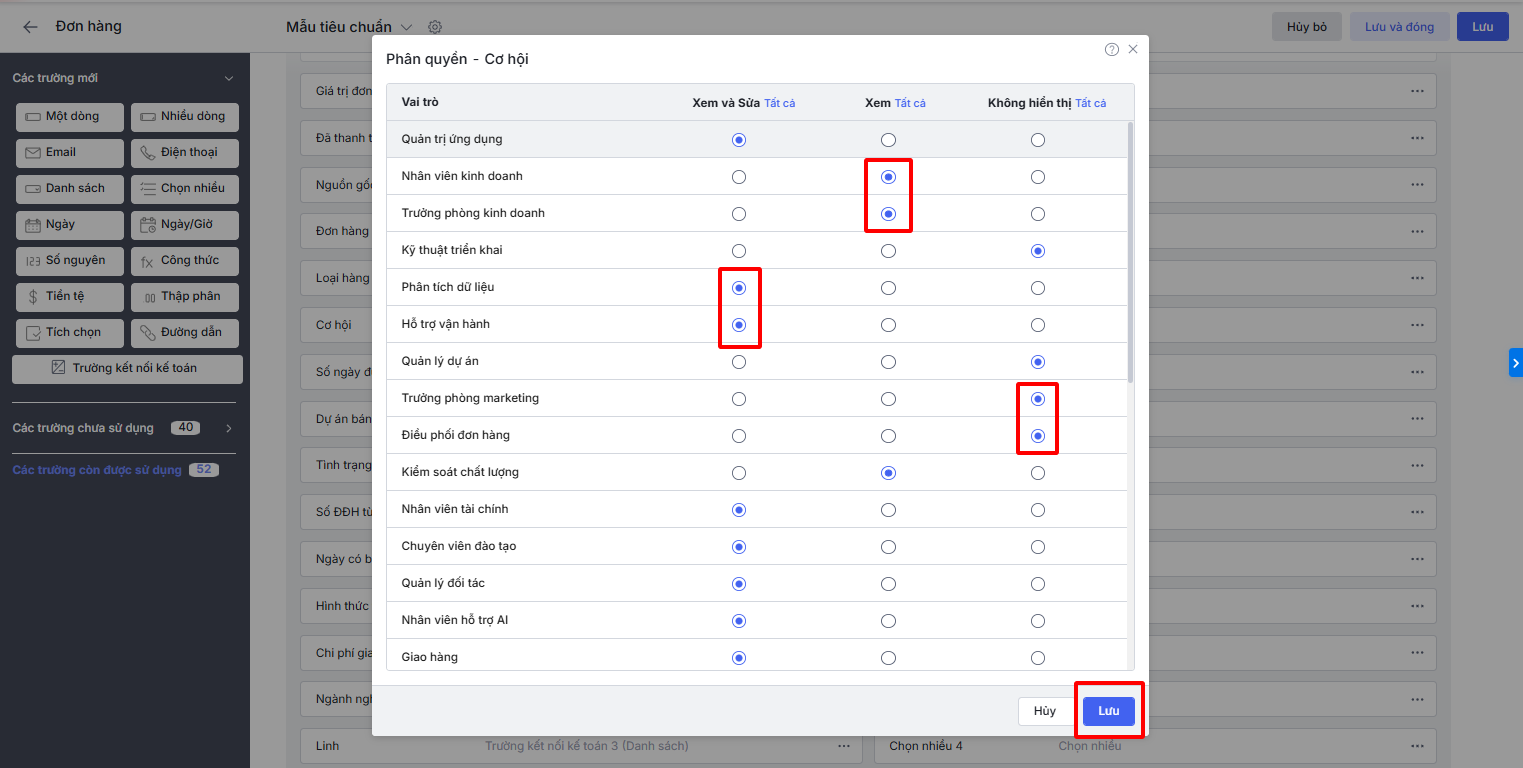Viewport: 1523px width, 768px height.
Task: Add a Điện thoại field from sidebar
Action: 185,153
